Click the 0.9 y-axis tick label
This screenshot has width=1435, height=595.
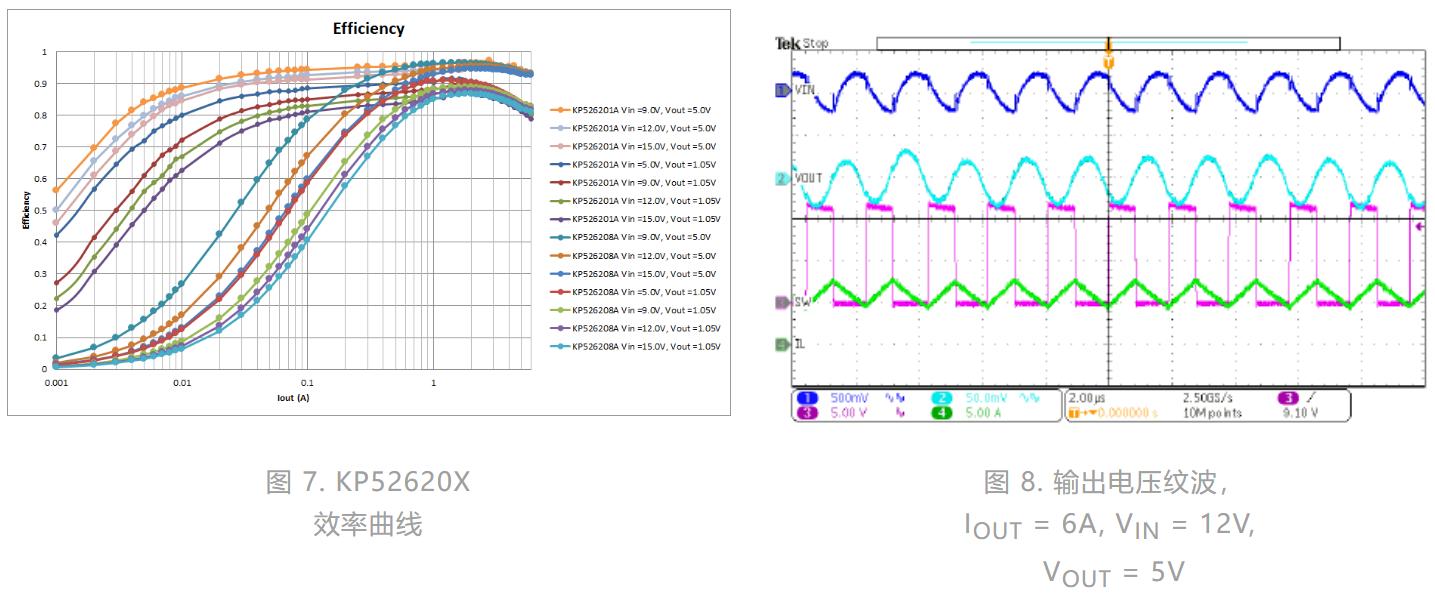[x=40, y=84]
